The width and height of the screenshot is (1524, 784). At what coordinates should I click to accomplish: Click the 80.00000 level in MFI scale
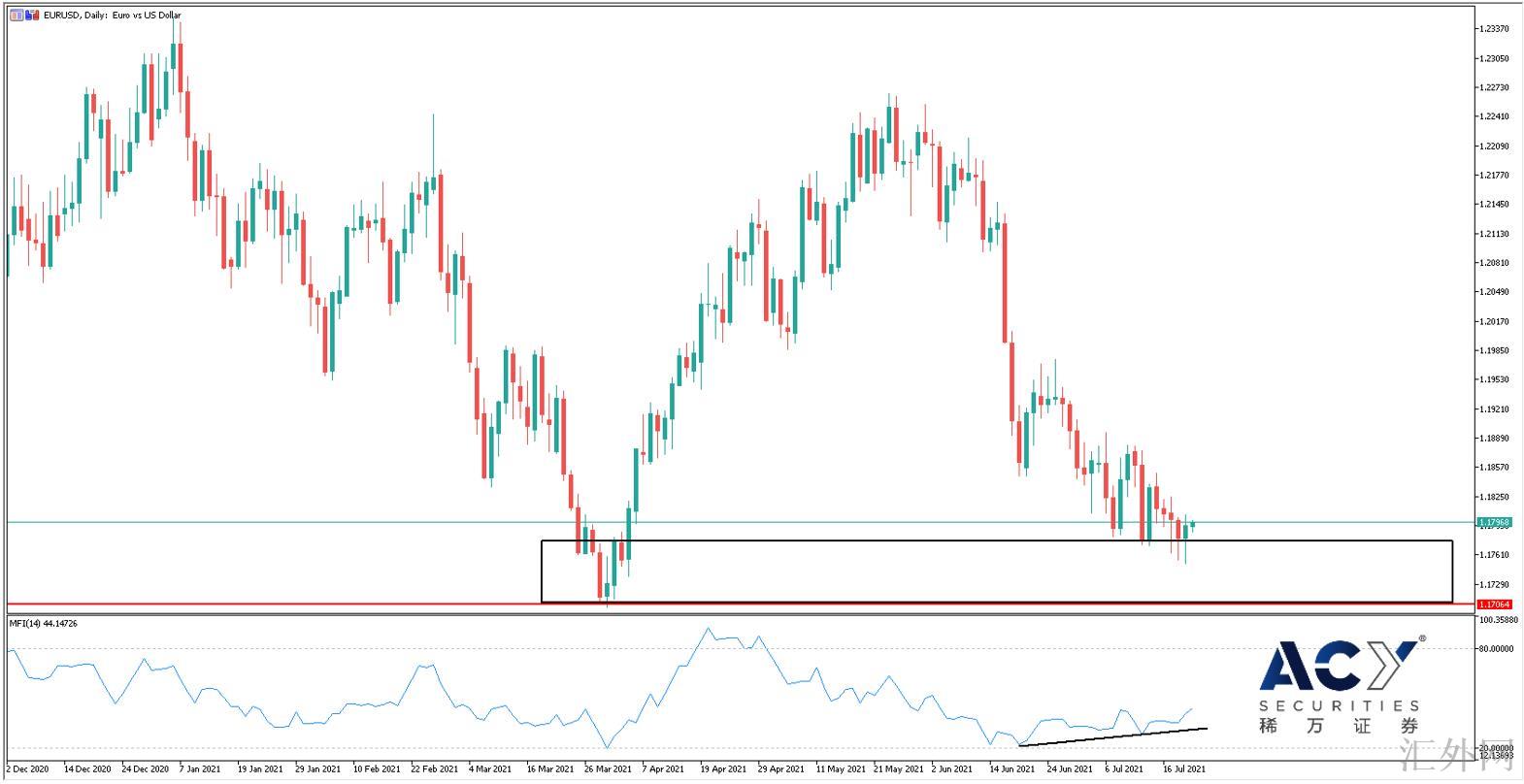tap(1496, 648)
